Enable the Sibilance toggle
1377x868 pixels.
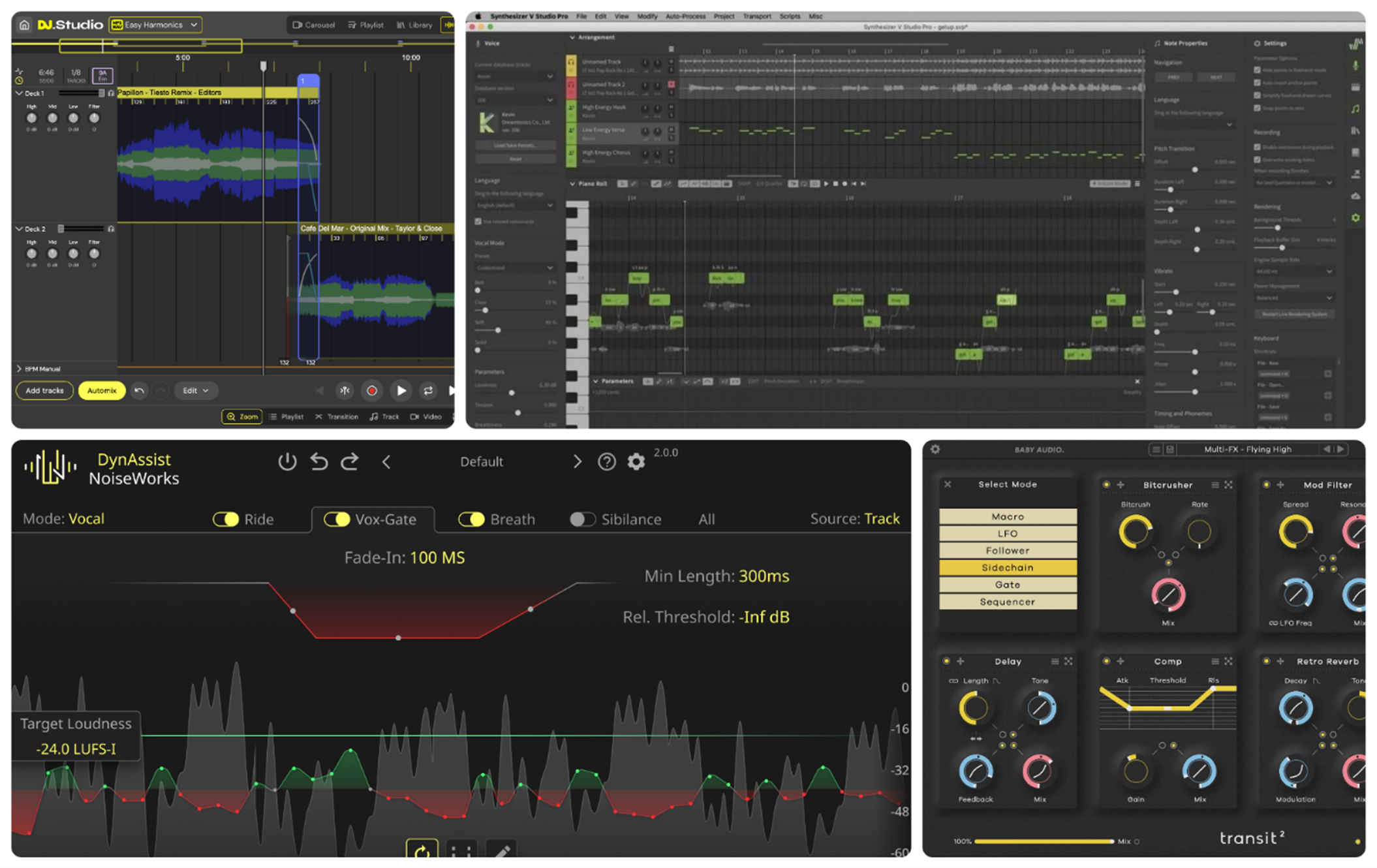pos(581,519)
